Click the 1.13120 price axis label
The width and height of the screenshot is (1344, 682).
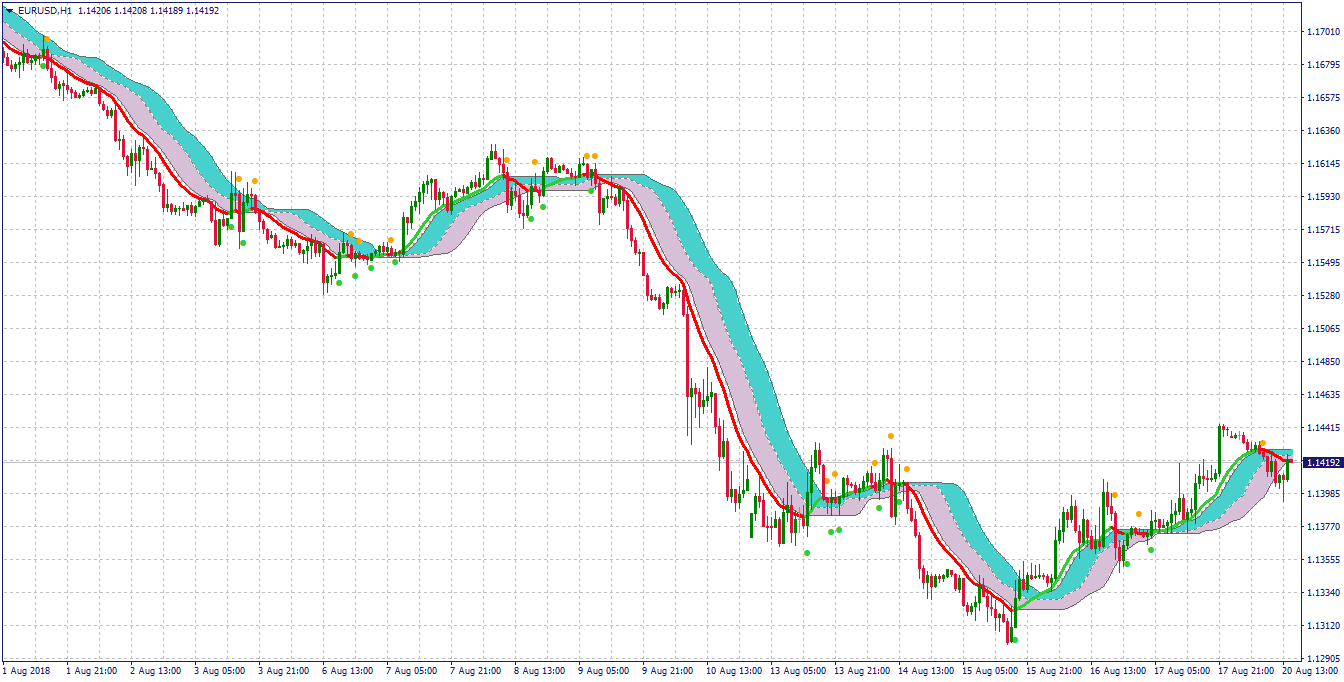(1323, 627)
